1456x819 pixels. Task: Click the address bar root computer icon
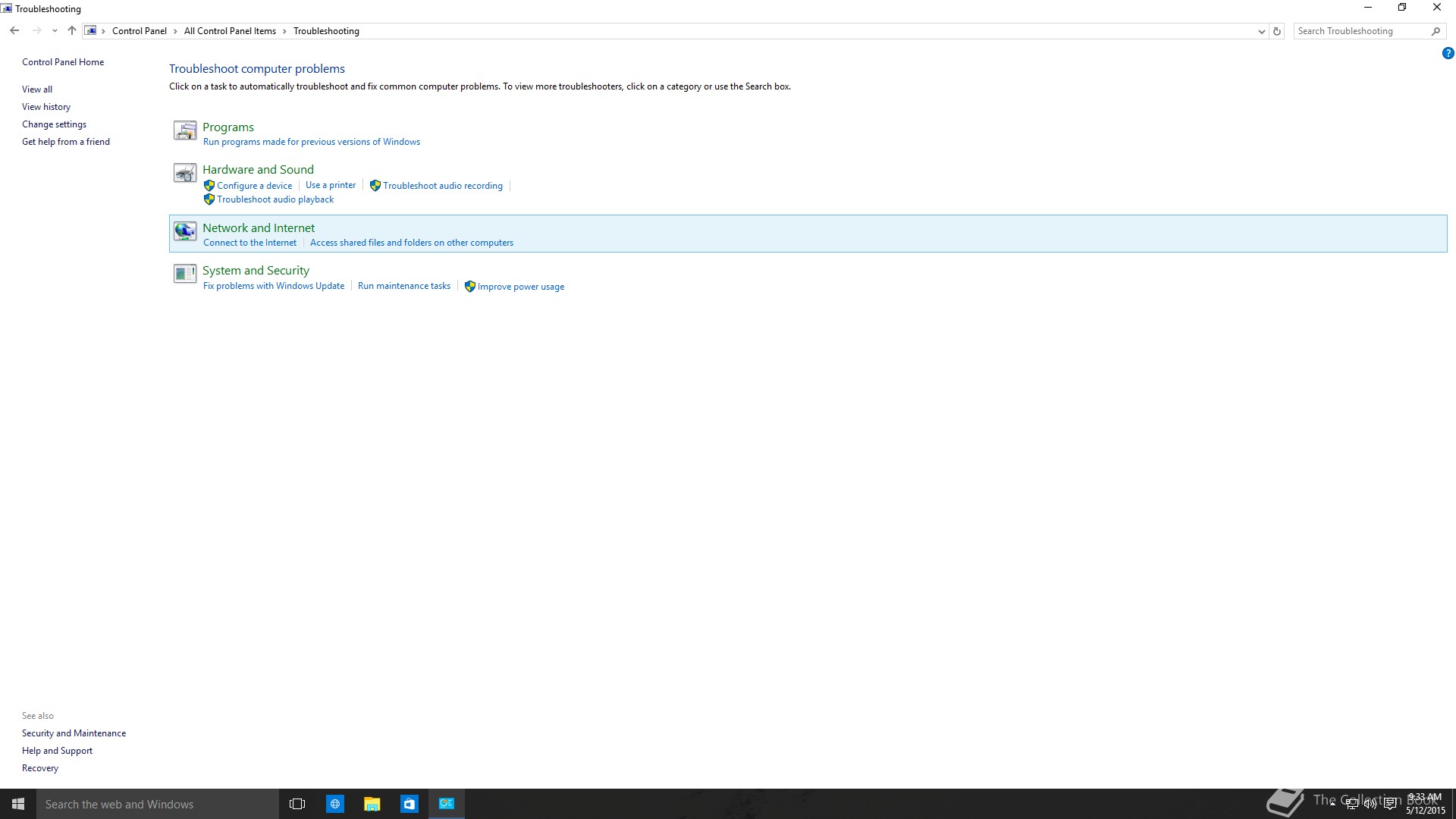[x=90, y=31]
